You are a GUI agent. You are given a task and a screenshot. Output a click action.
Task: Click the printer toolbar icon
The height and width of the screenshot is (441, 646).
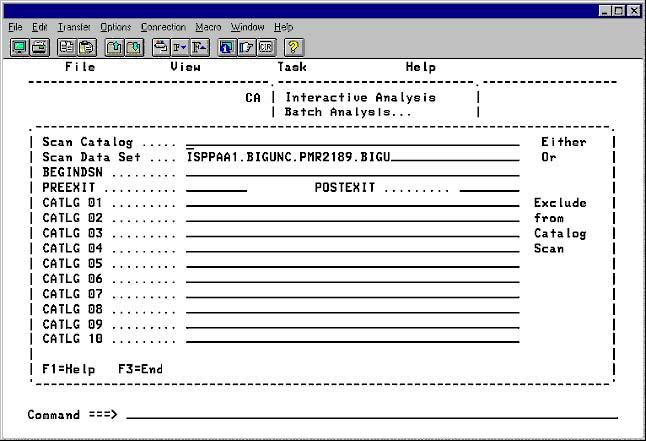pyautogui.click(x=40, y=47)
